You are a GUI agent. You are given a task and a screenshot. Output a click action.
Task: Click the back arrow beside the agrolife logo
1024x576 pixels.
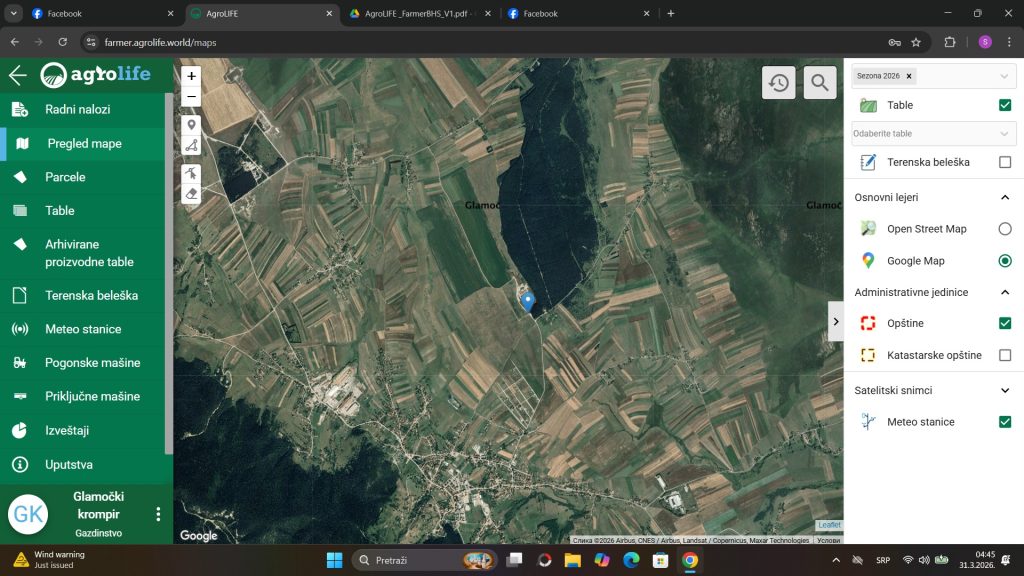point(17,76)
